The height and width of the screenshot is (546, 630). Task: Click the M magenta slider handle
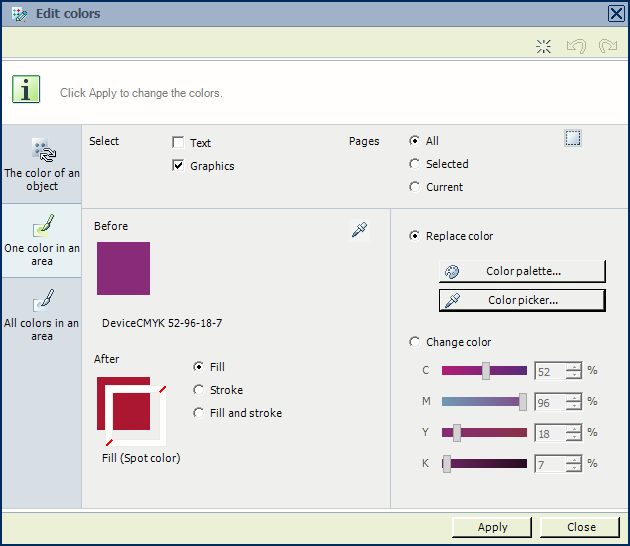tap(523, 402)
